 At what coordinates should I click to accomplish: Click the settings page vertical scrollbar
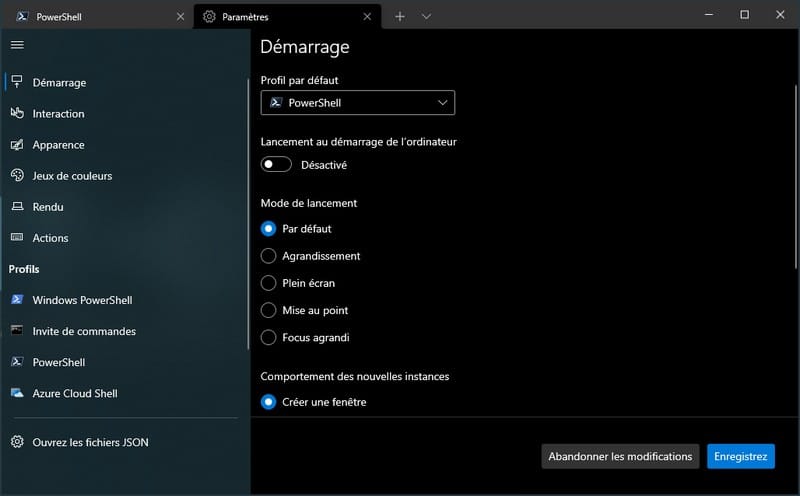796,177
